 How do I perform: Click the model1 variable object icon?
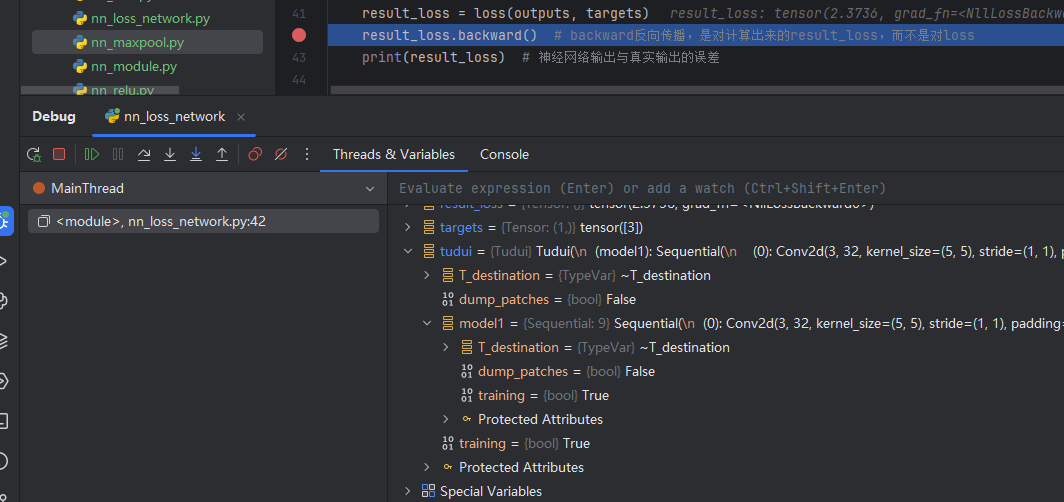tap(448, 324)
